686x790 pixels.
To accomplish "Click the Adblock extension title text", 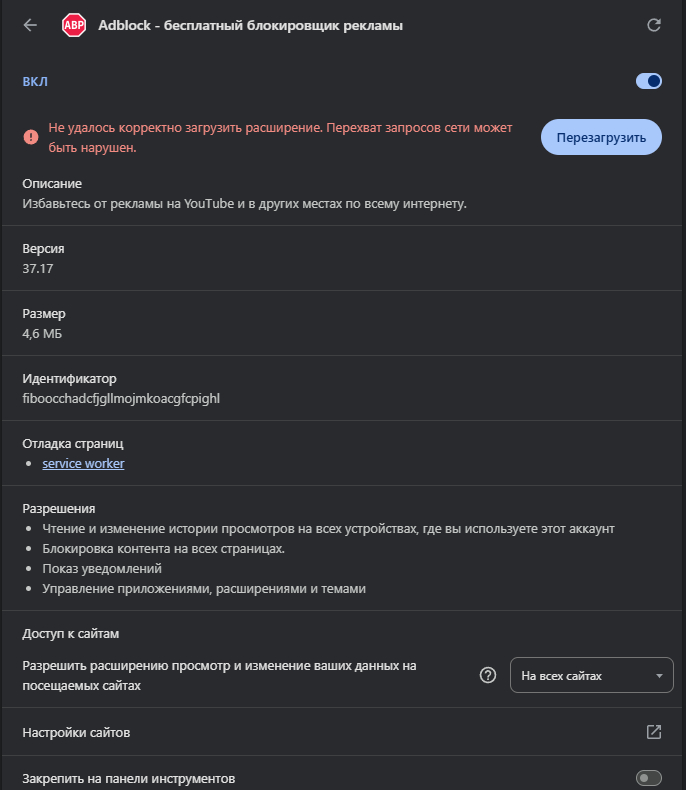I will (x=251, y=25).
